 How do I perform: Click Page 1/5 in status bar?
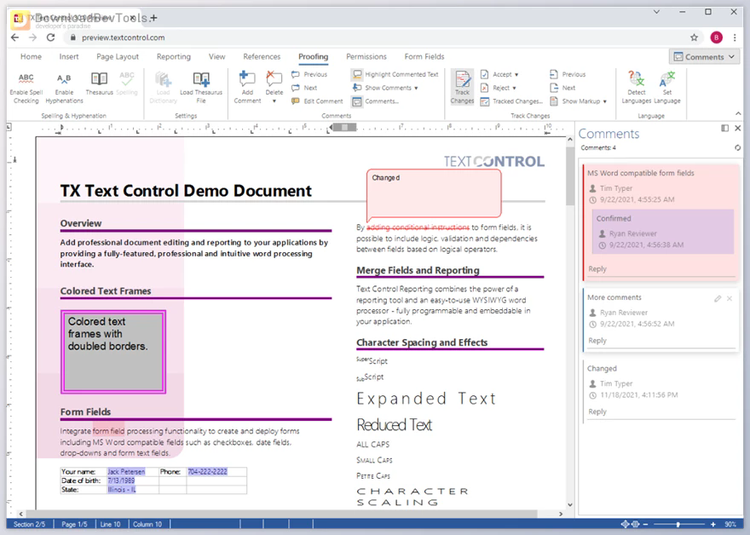point(75,524)
